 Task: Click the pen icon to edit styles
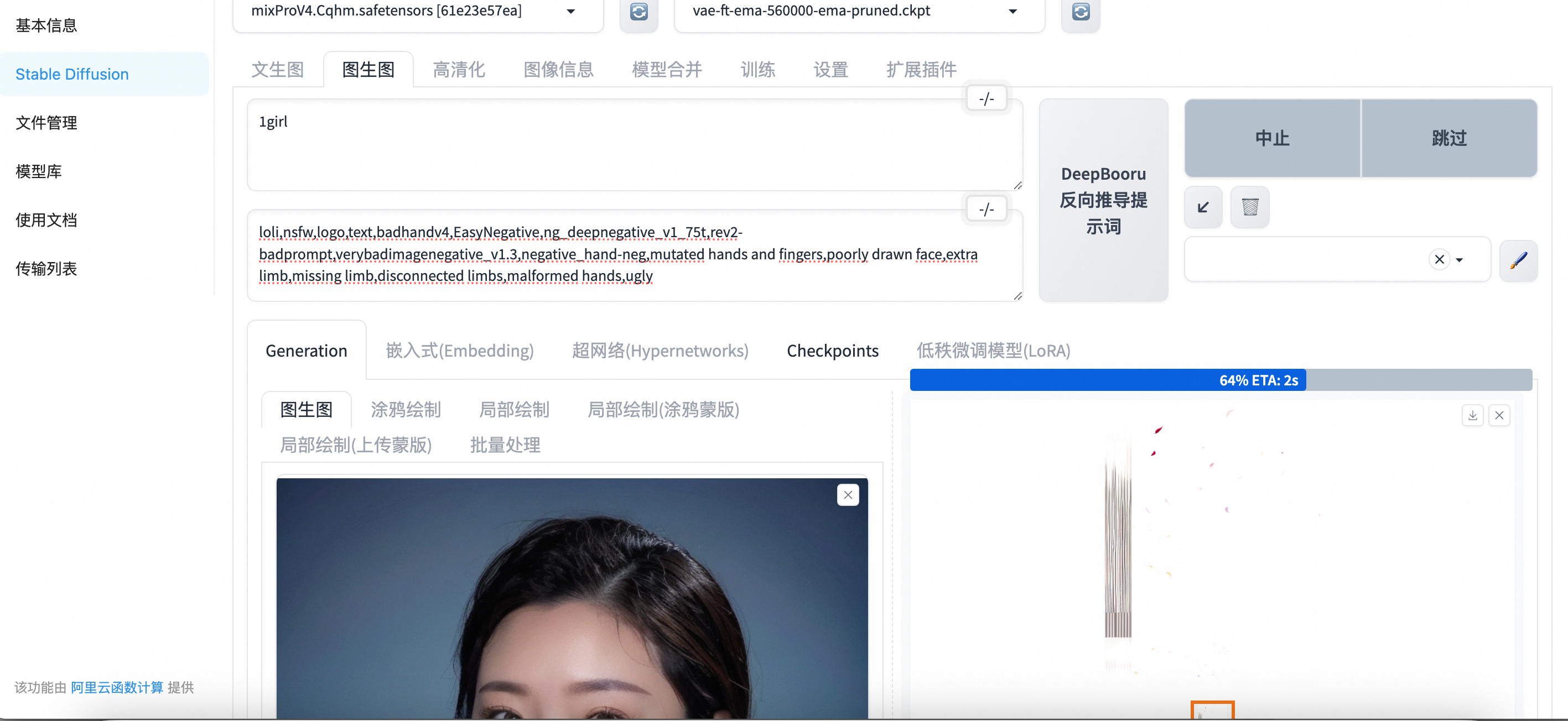coord(1518,260)
